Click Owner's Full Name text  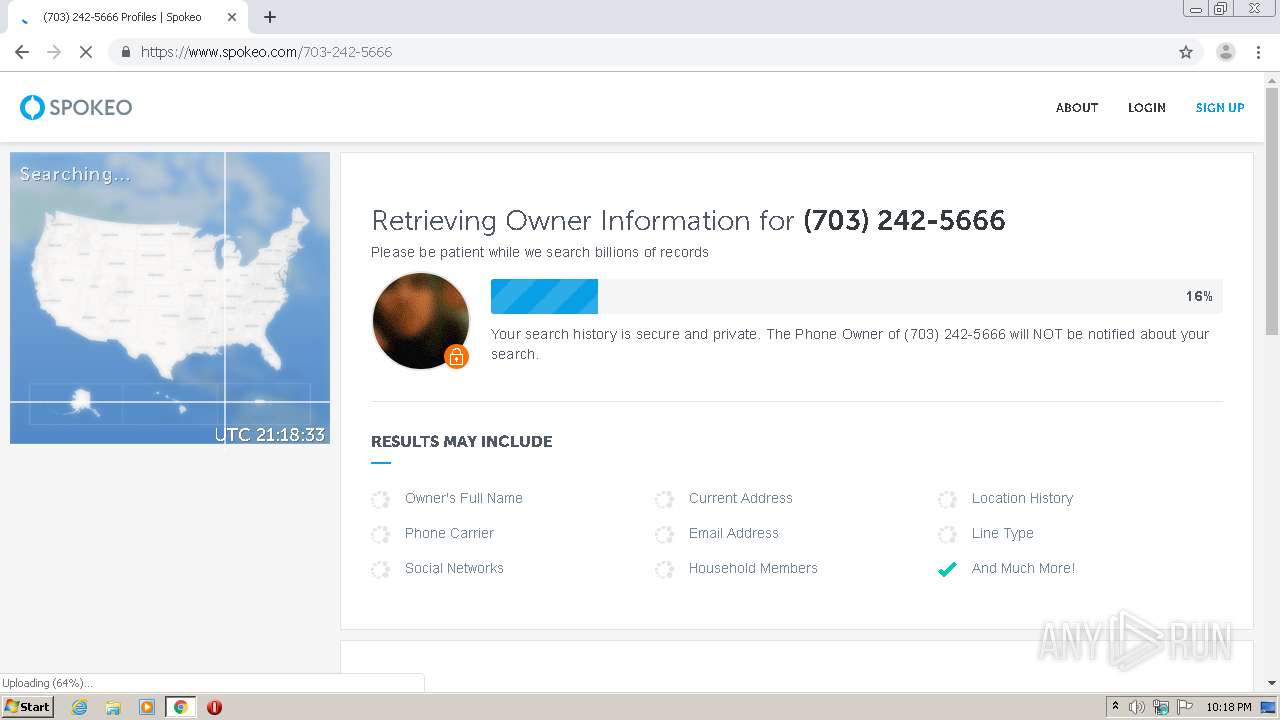click(x=464, y=498)
